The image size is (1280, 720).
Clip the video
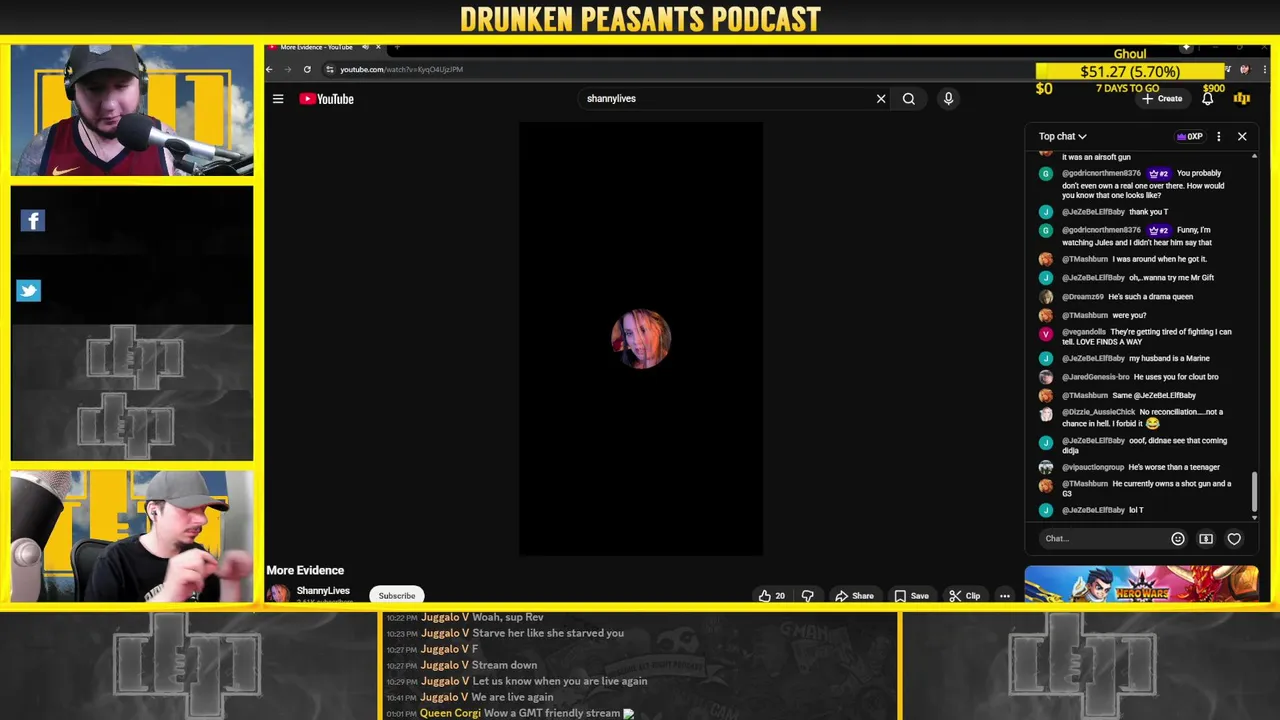[x=964, y=595]
